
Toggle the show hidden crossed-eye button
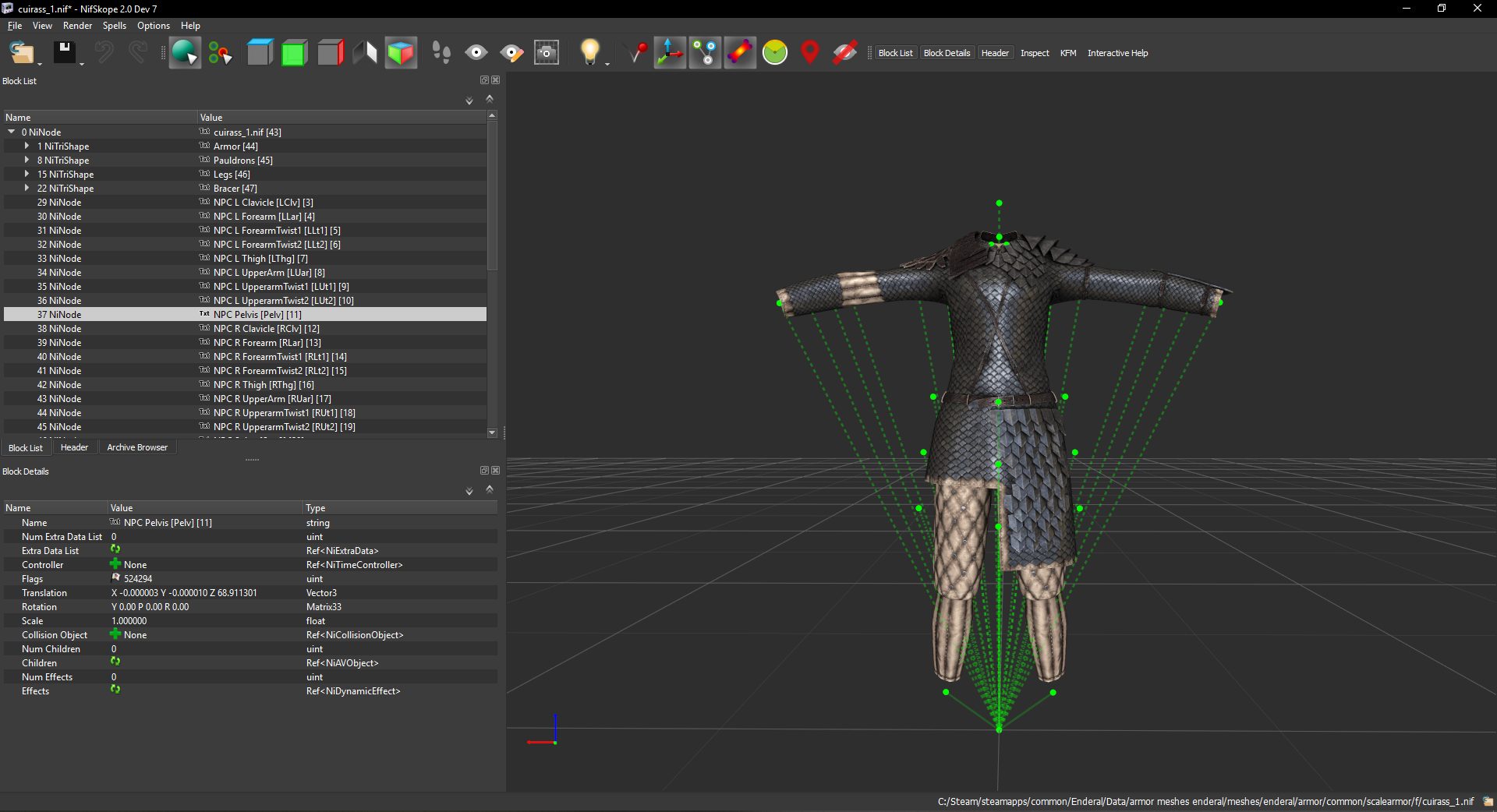[x=845, y=53]
